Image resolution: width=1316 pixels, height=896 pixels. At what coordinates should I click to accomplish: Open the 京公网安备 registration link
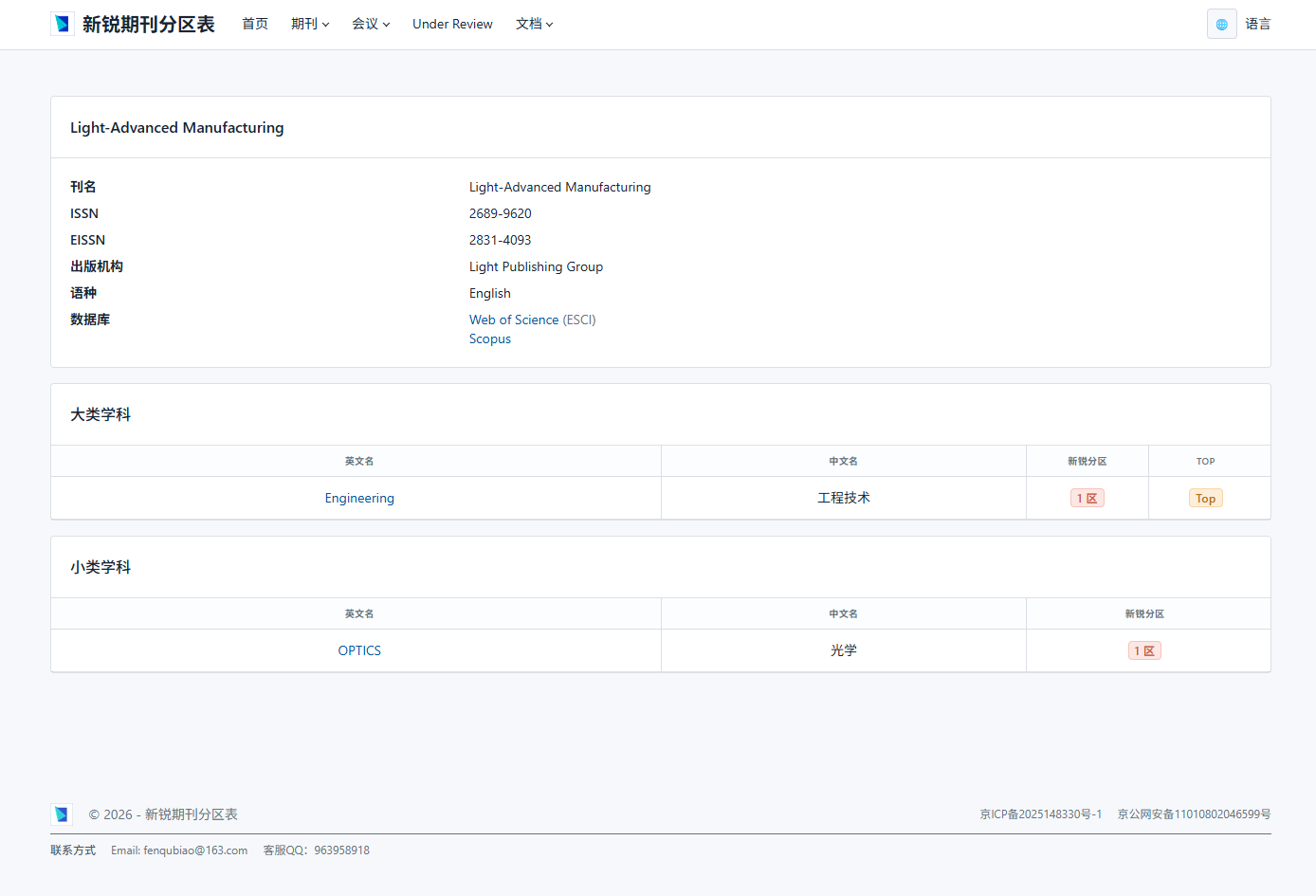1194,814
